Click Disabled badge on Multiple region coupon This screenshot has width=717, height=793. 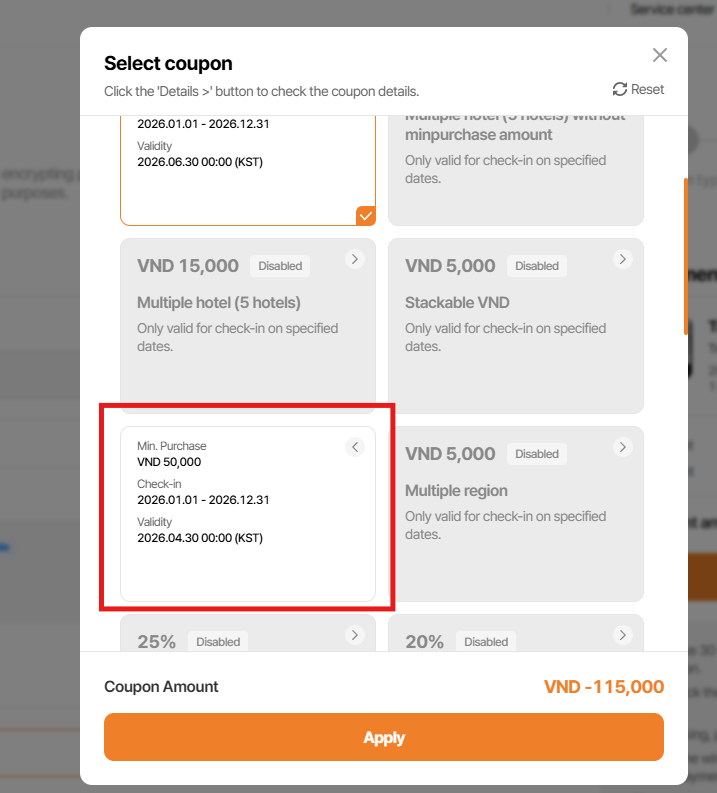pos(537,454)
